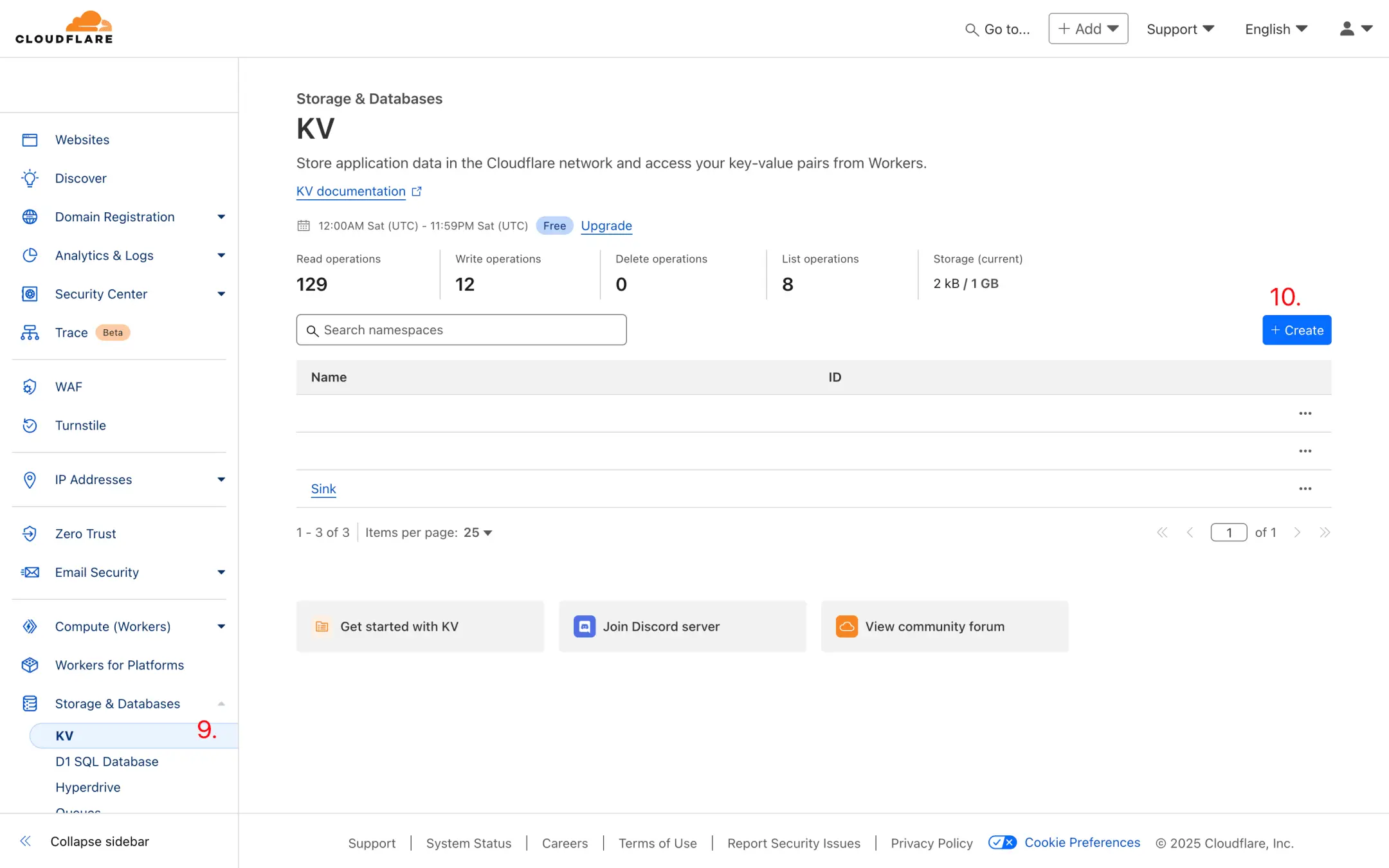Click the Create namespace button
The width and height of the screenshot is (1389, 868).
(1296, 330)
